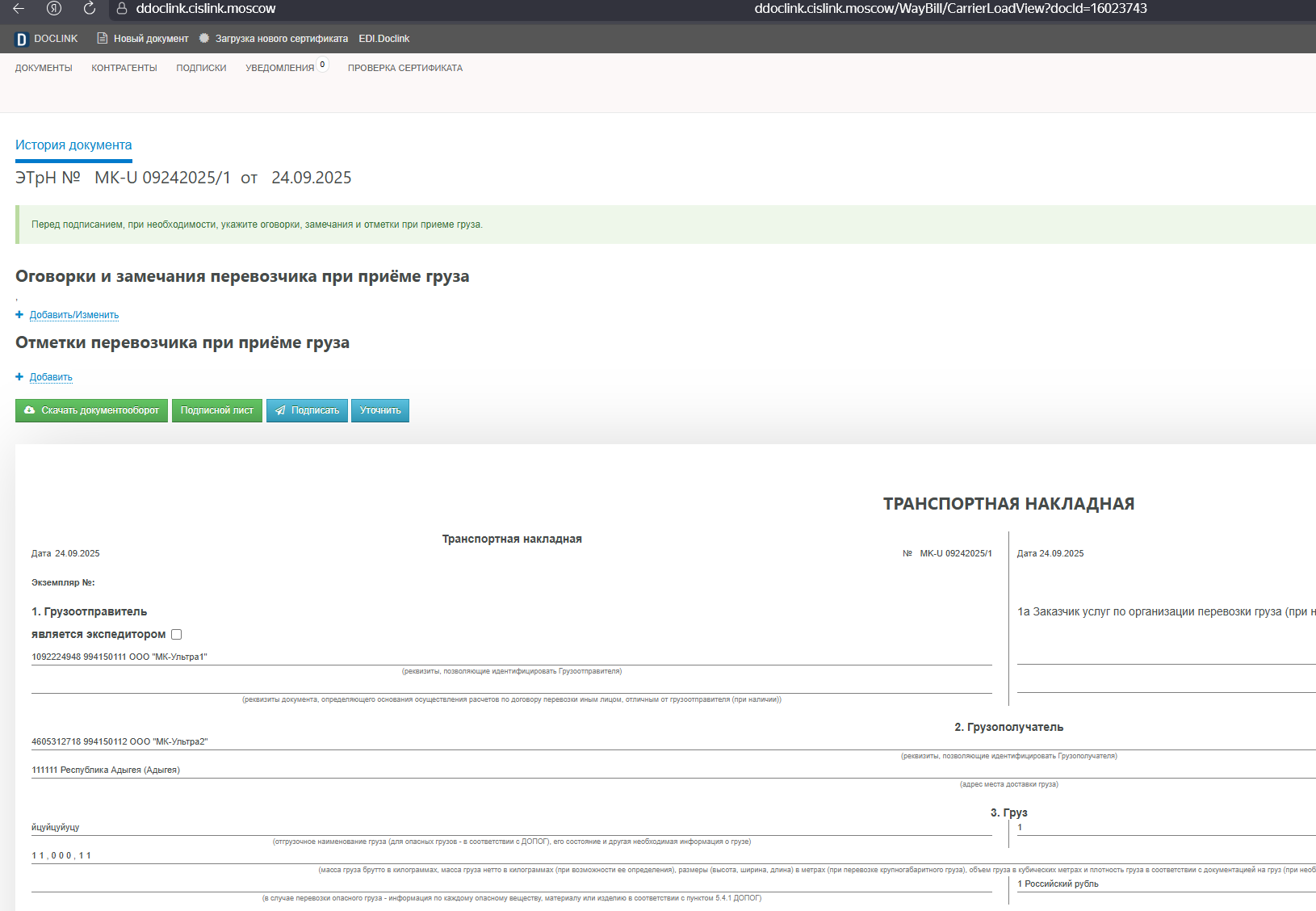The height and width of the screenshot is (911, 1316).
Task: Click the notifications counter badge showing 0
Action: click(322, 65)
